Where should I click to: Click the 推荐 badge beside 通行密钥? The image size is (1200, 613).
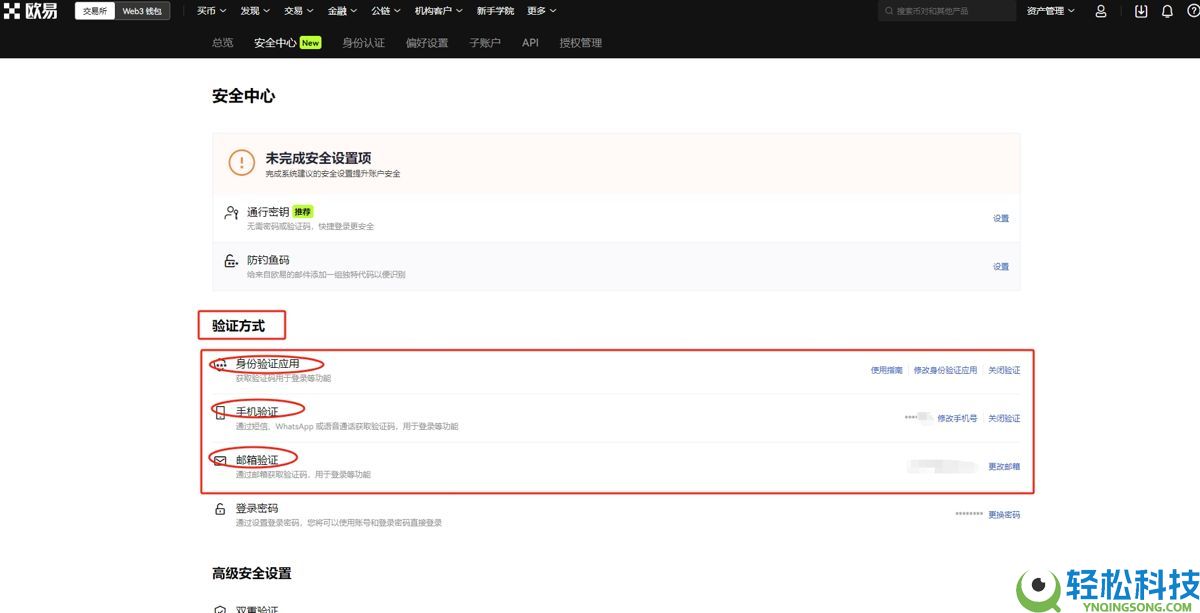[303, 212]
